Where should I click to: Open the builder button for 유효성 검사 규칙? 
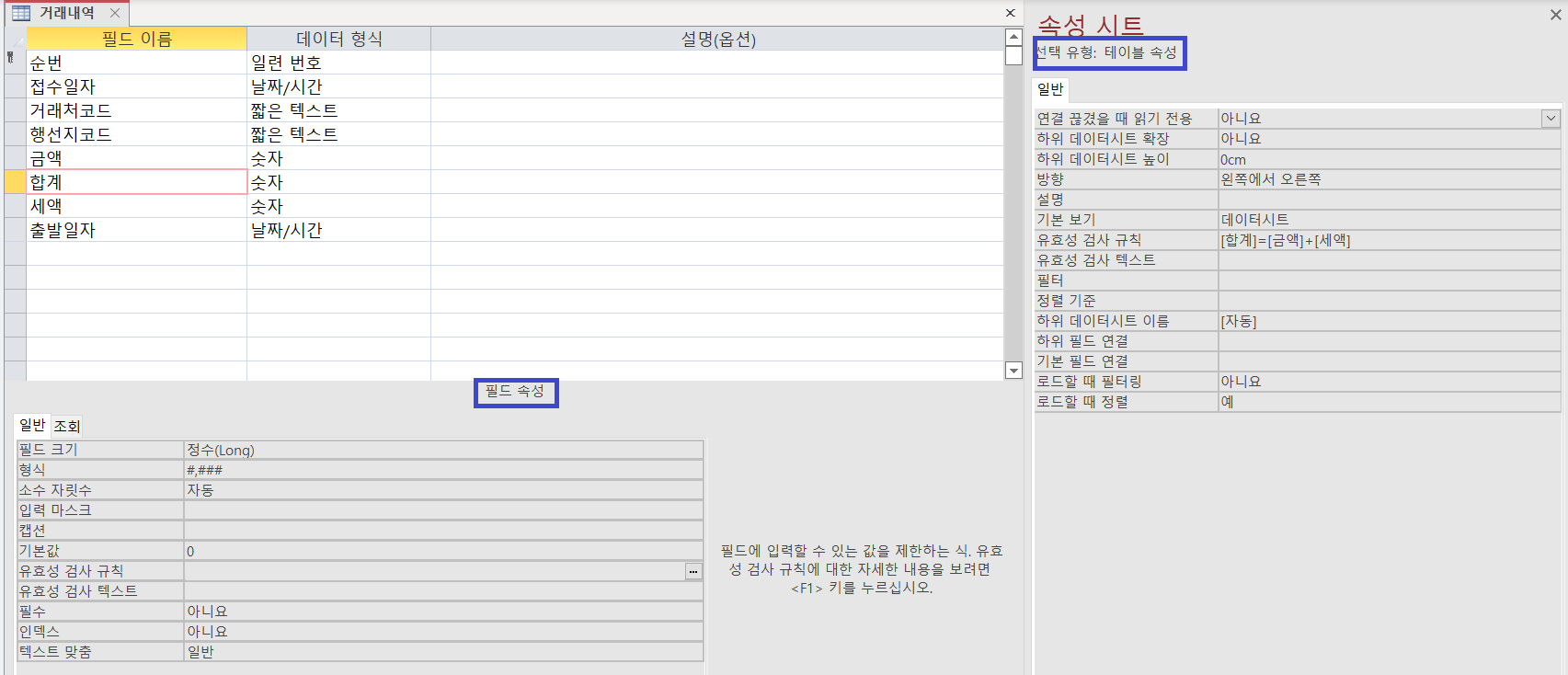693,571
